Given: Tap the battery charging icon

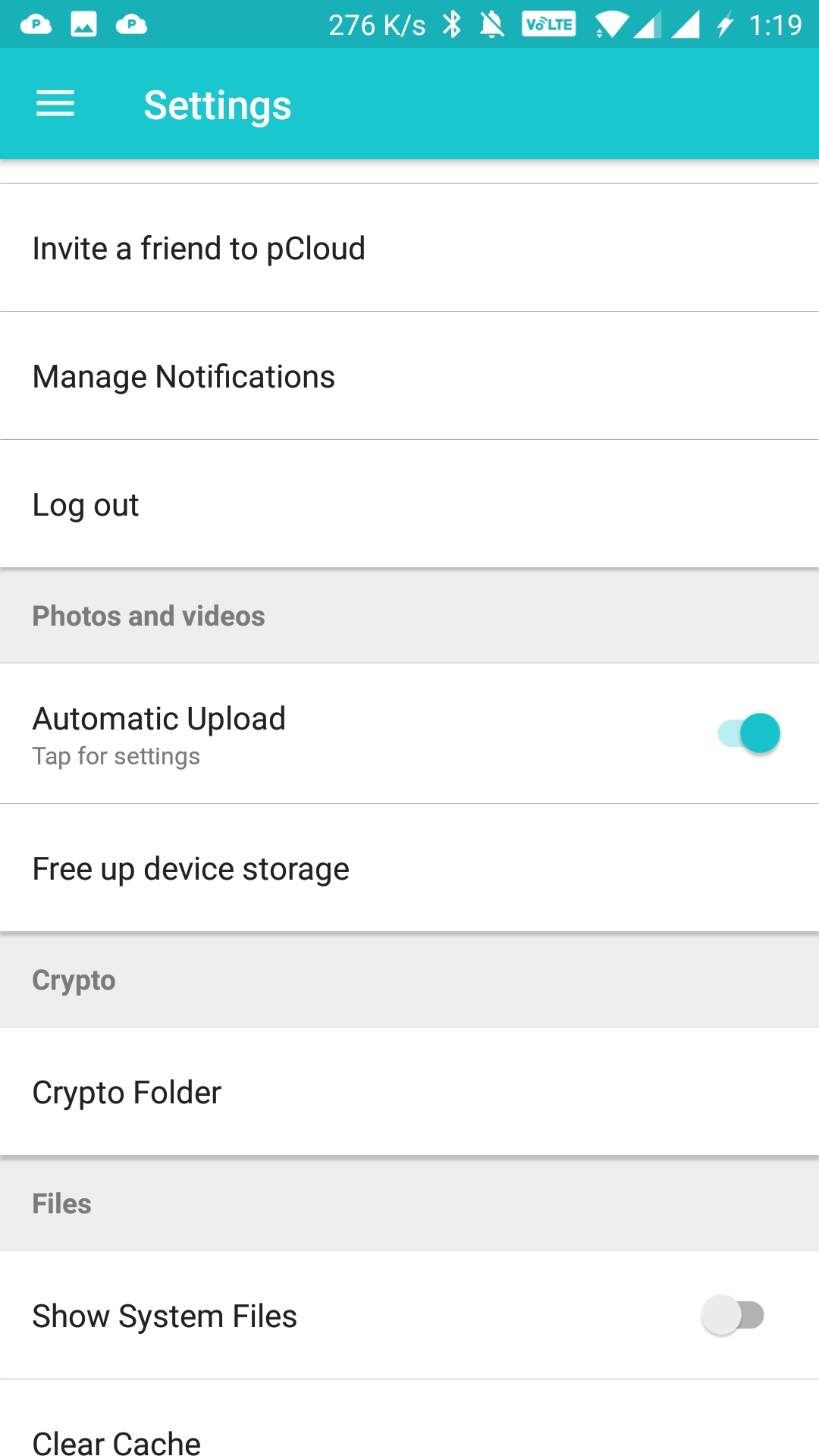Looking at the screenshot, I should point(725,25).
